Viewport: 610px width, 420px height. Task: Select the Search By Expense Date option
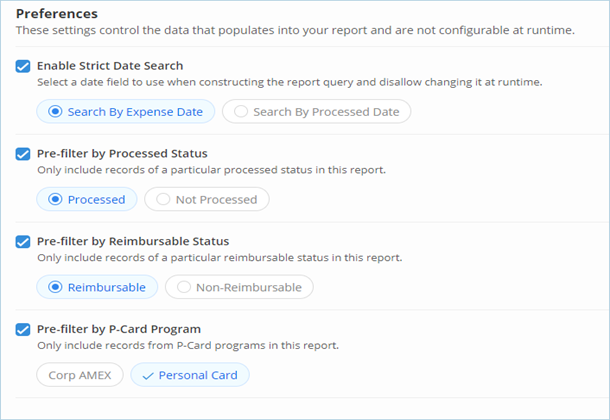126,112
